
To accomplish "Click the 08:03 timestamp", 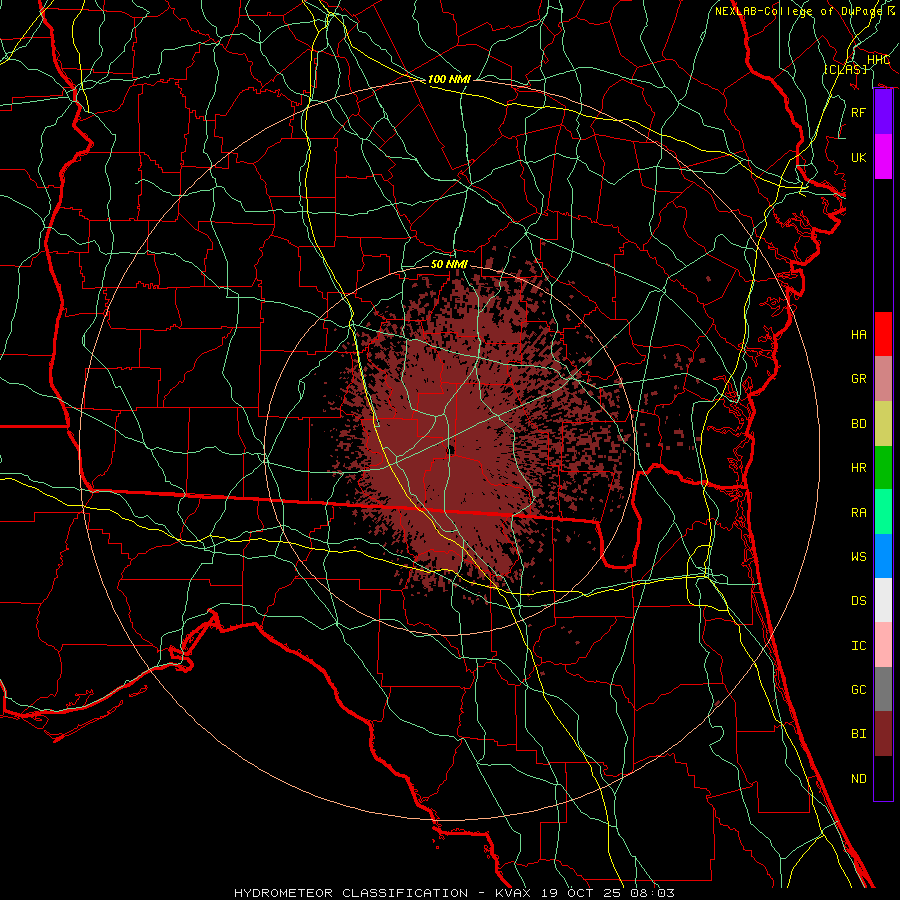I will (x=652, y=893).
